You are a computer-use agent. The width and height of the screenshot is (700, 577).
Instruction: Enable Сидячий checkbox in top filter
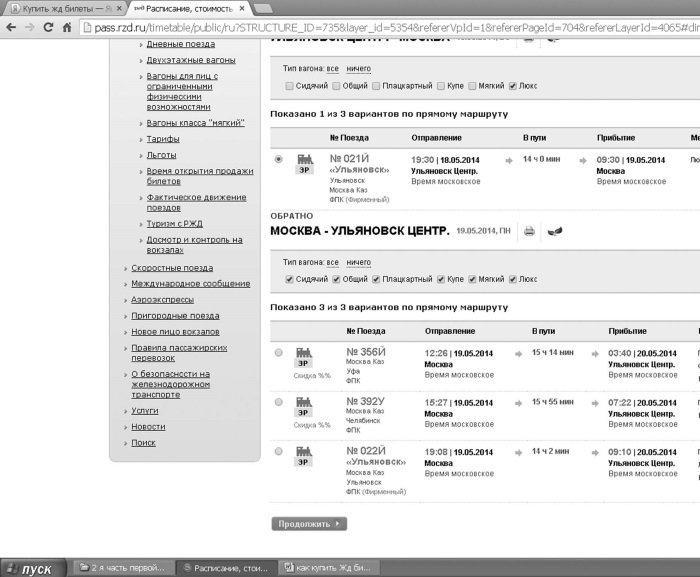click(x=289, y=86)
